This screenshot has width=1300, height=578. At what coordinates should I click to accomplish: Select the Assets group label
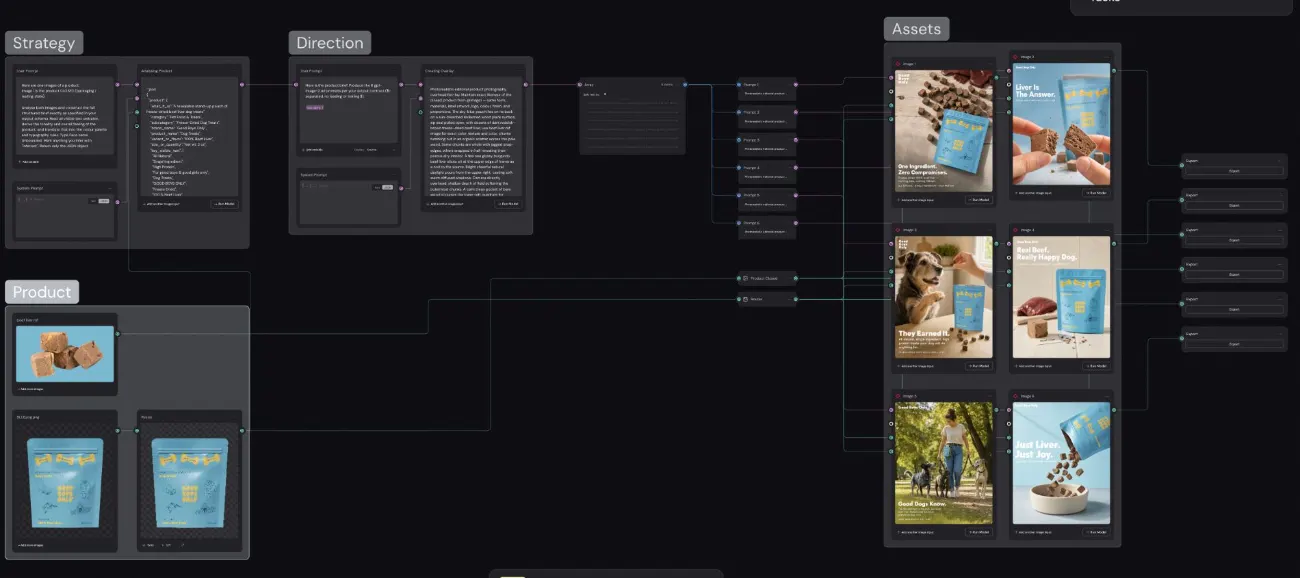coord(916,29)
